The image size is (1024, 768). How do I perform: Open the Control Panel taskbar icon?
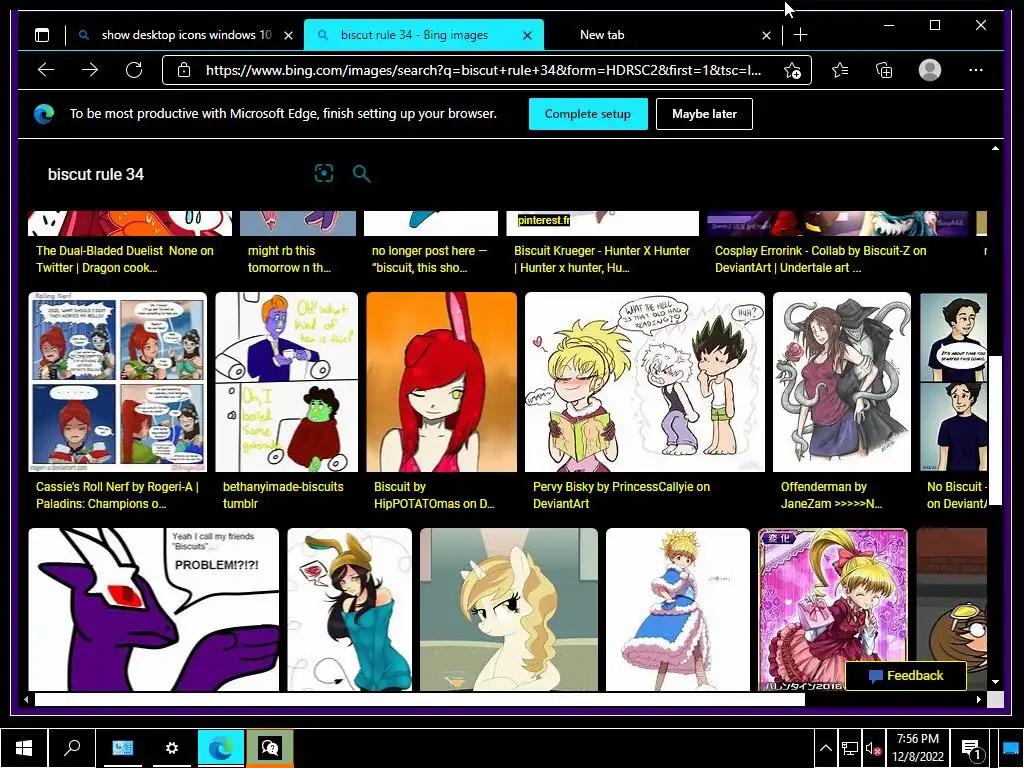pos(123,748)
